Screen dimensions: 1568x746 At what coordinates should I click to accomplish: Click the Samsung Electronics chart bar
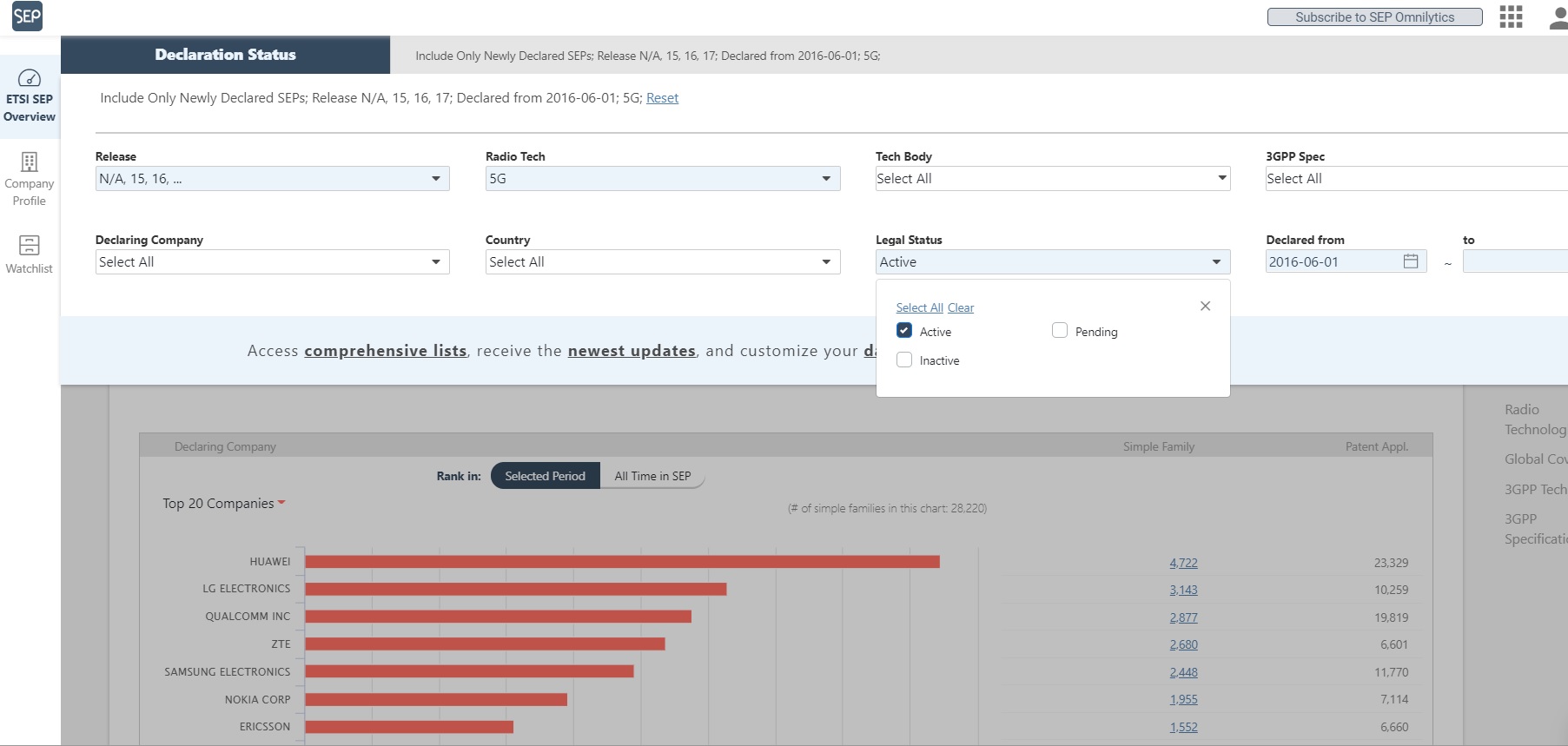coord(469,671)
